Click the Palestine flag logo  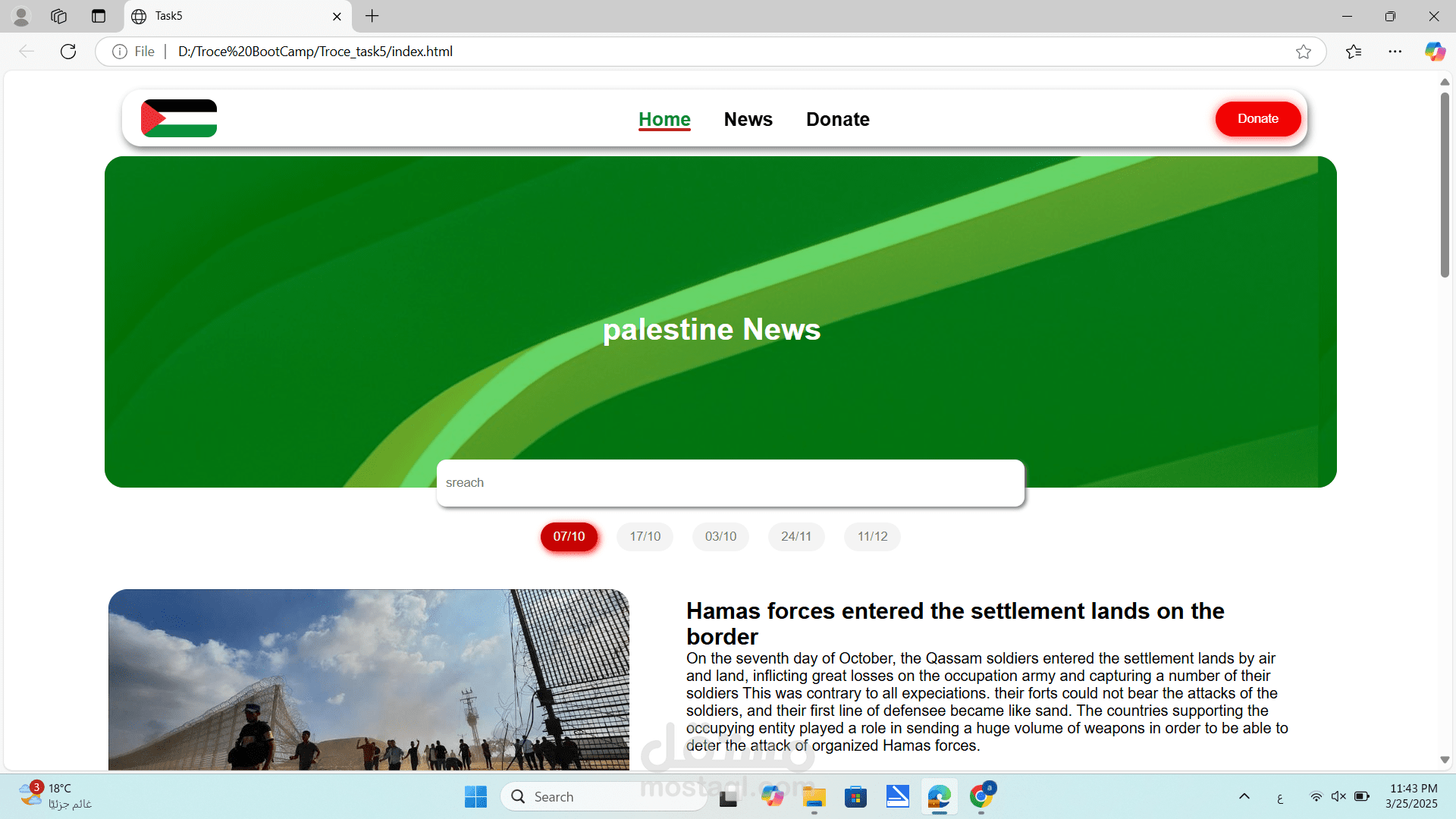pos(179,118)
